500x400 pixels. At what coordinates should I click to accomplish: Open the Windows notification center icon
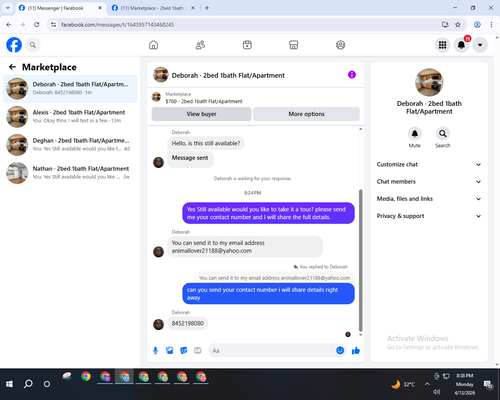(488, 384)
